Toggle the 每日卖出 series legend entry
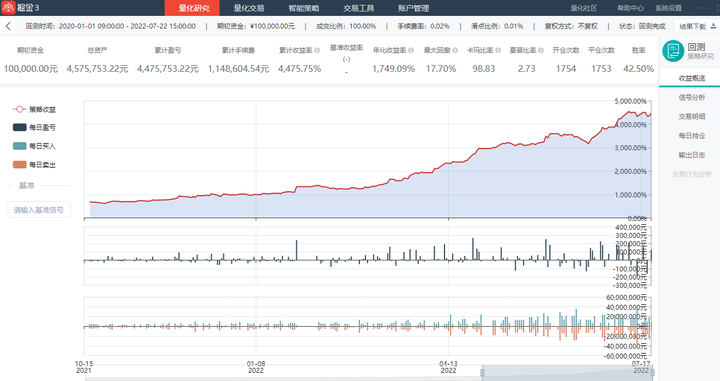This screenshot has width=720, height=381. pos(34,164)
